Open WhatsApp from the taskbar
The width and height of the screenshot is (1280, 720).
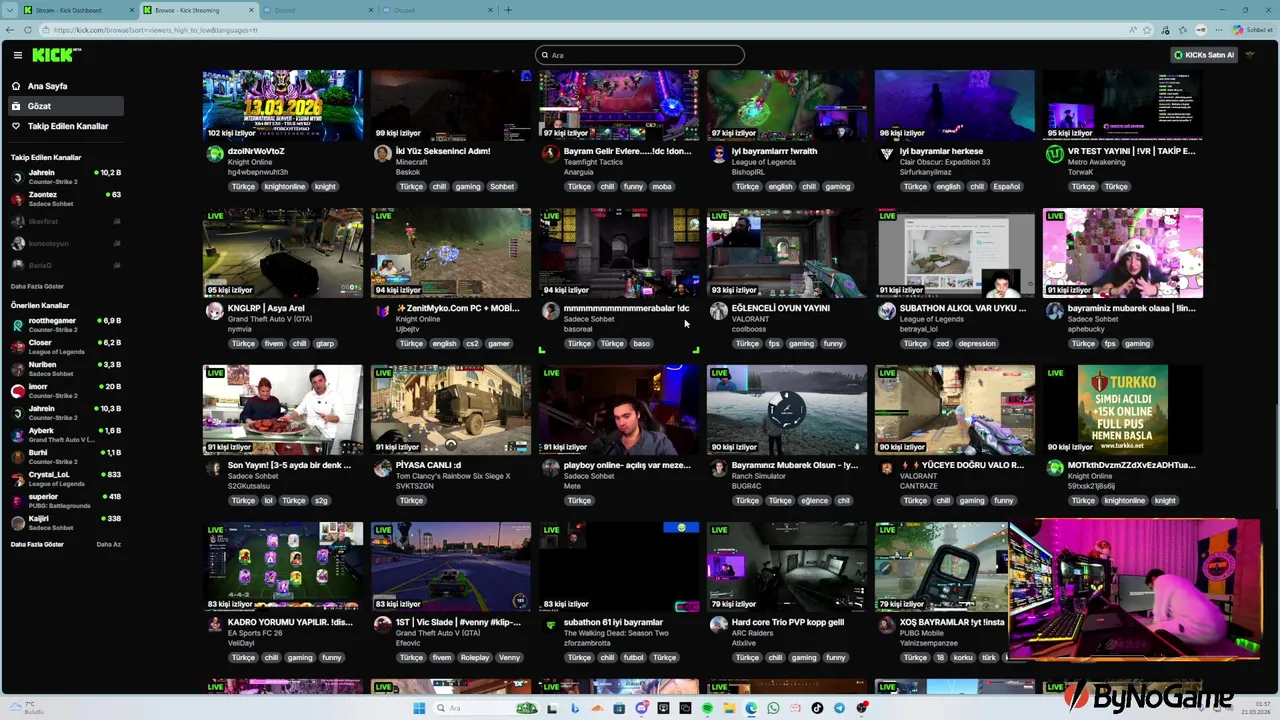click(773, 708)
